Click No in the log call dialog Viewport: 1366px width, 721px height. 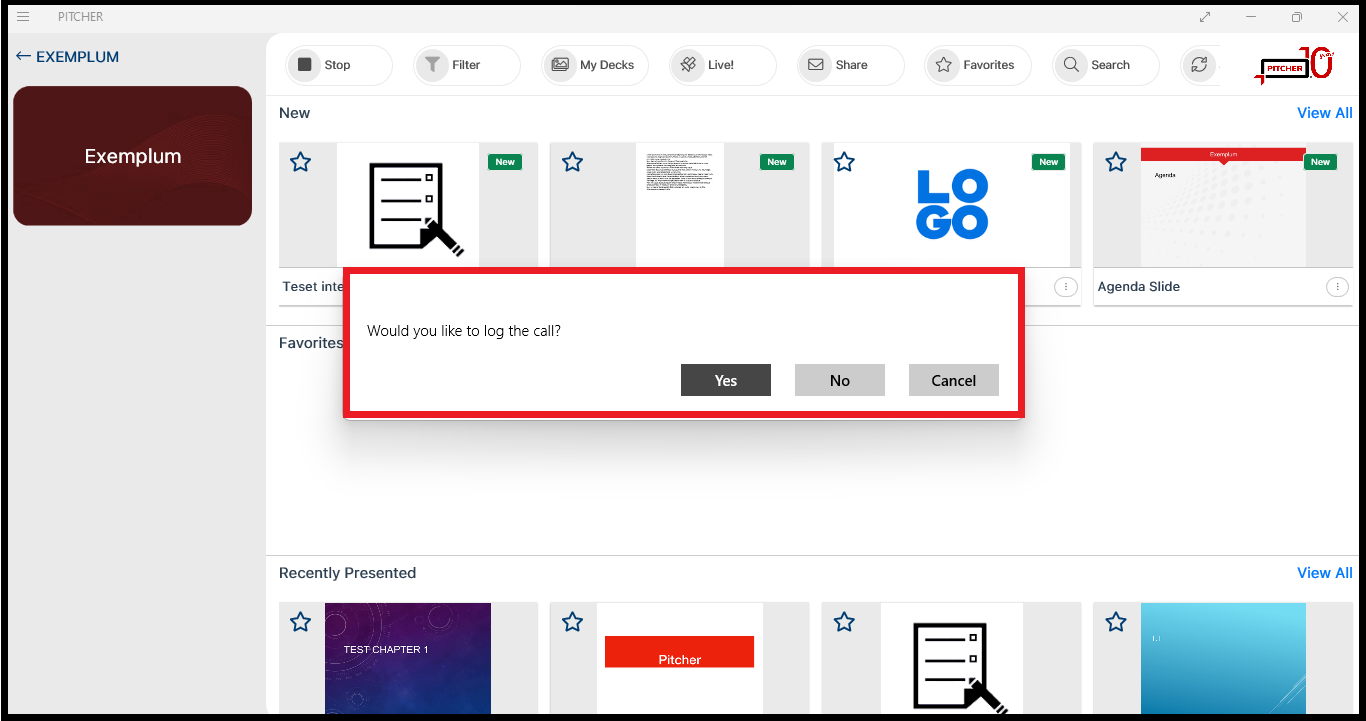[840, 380]
